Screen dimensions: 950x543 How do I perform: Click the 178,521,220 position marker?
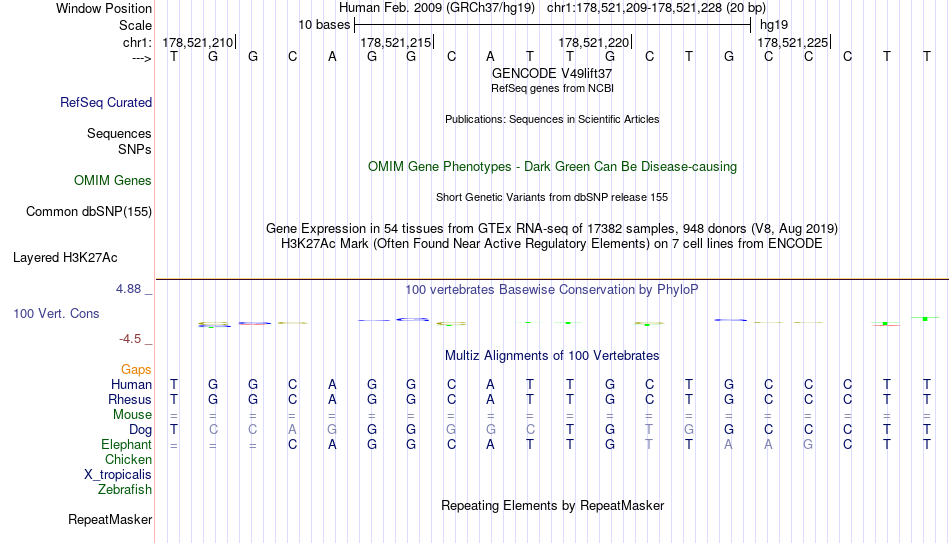coord(594,42)
